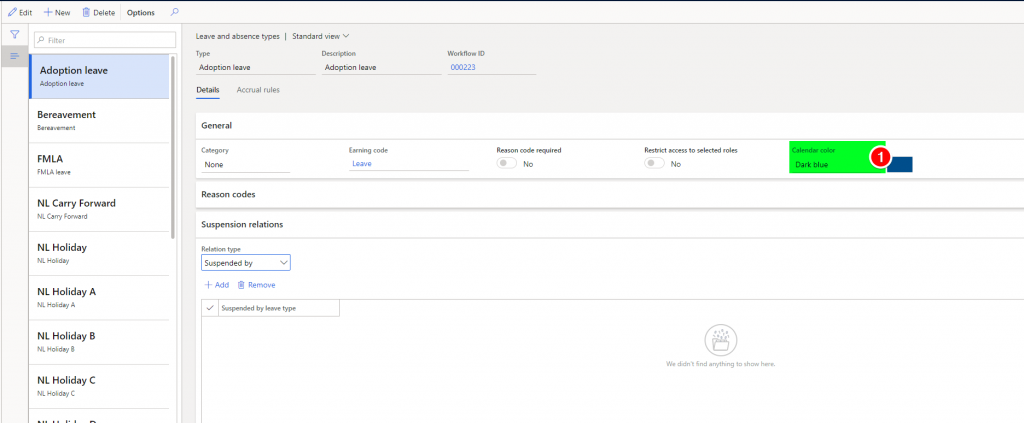Click the Leave and absence types title
Screen dimensions: 1024x423
(x=238, y=37)
